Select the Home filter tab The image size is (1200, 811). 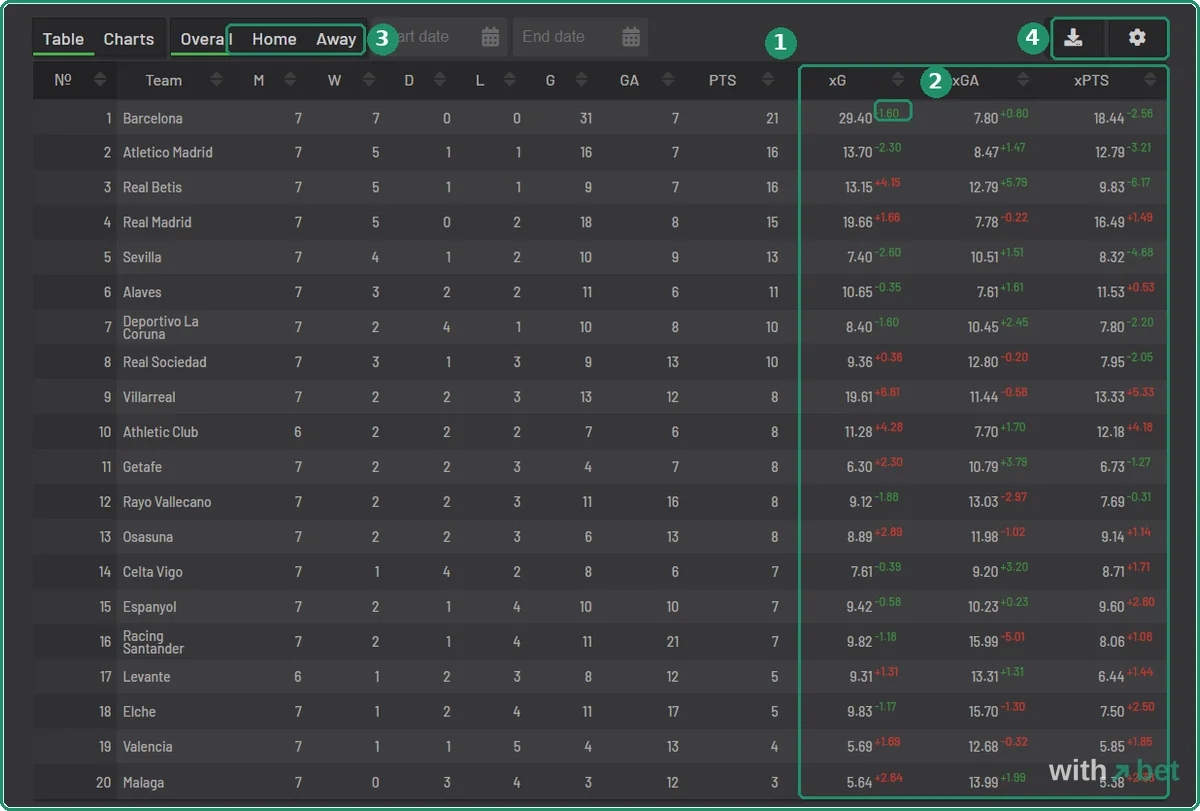click(274, 39)
